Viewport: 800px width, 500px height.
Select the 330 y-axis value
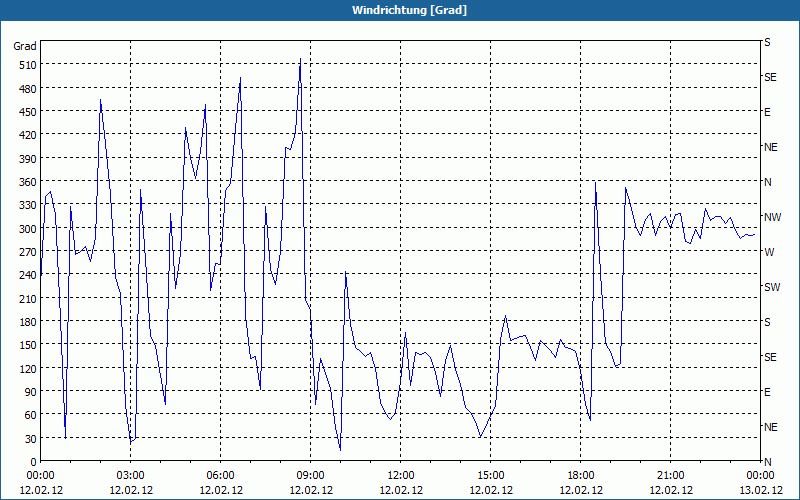click(x=28, y=205)
